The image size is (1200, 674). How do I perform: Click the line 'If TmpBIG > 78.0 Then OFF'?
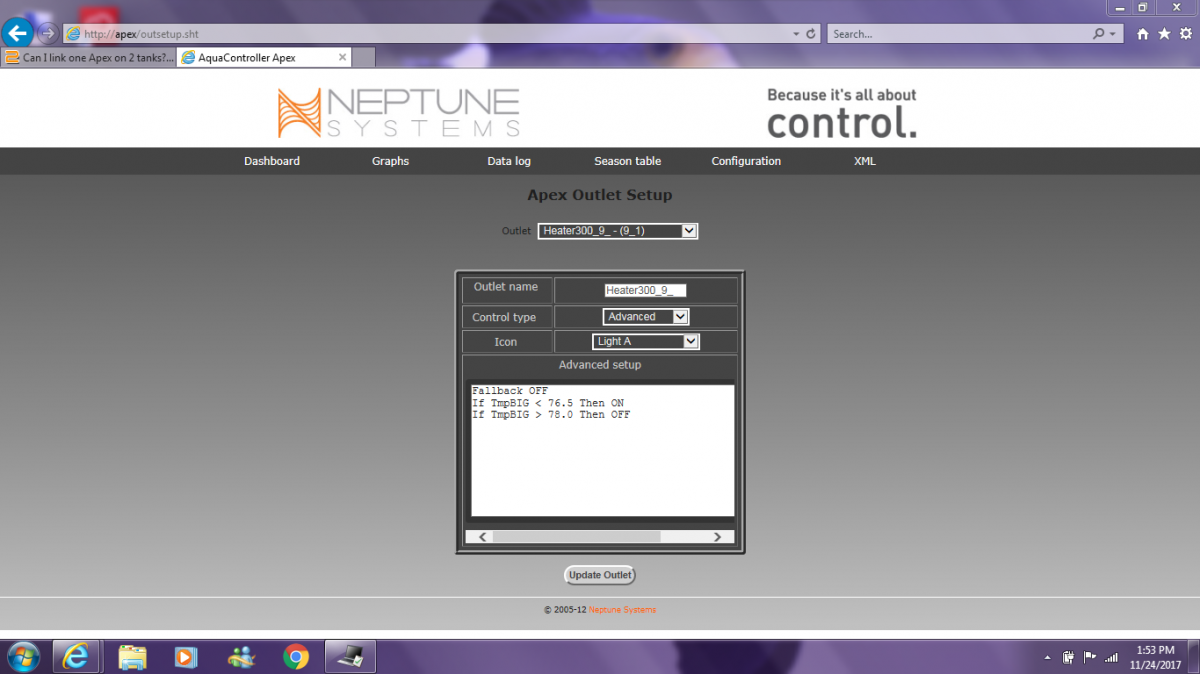coord(551,415)
